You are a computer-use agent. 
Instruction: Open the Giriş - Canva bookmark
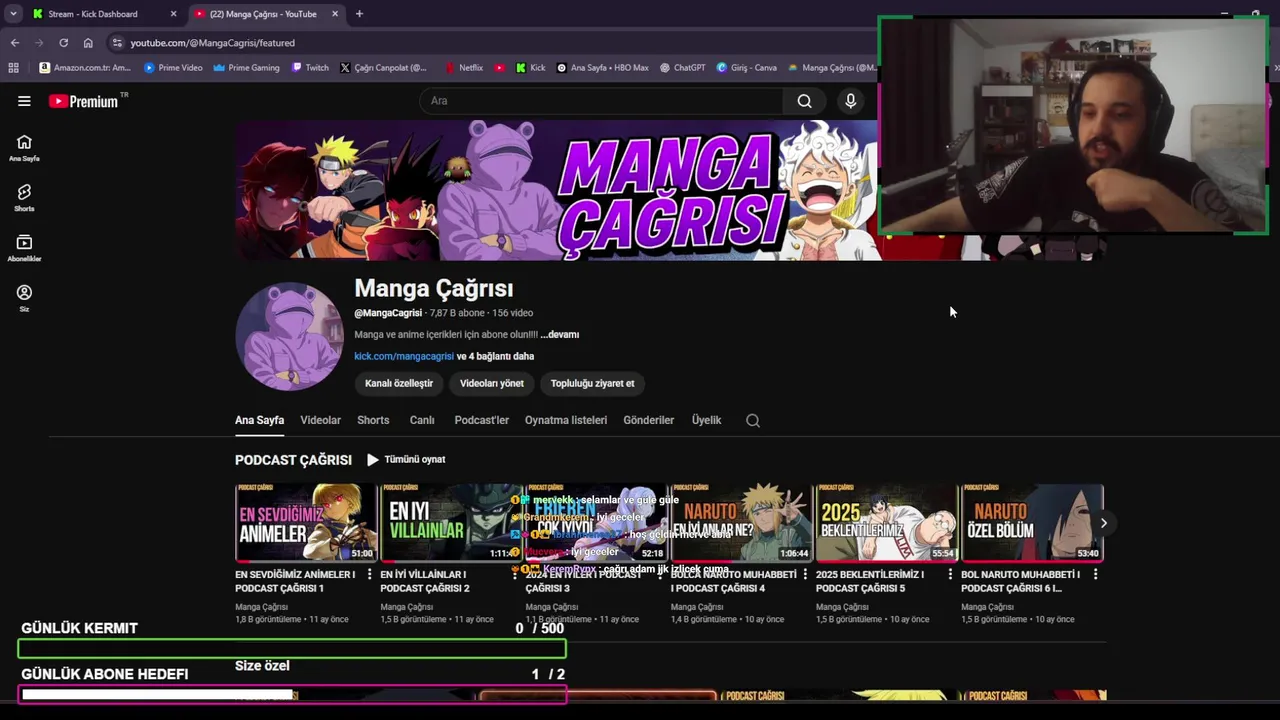click(746, 68)
